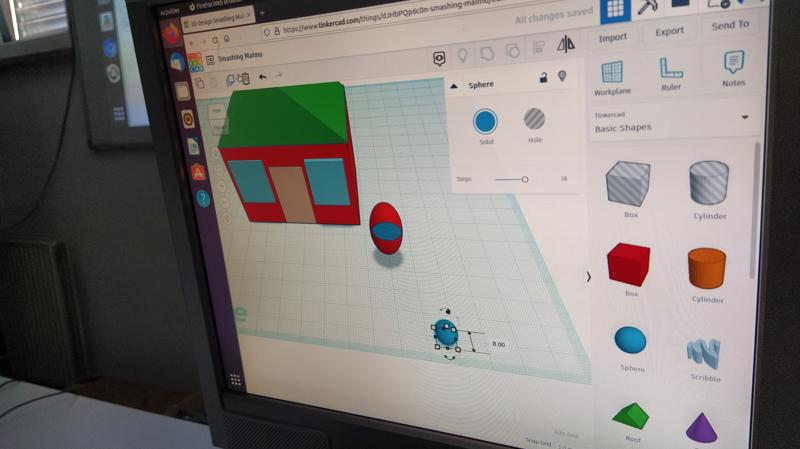Click the Duplicate and repeat icon
This screenshot has width=800, height=449.
230,80
